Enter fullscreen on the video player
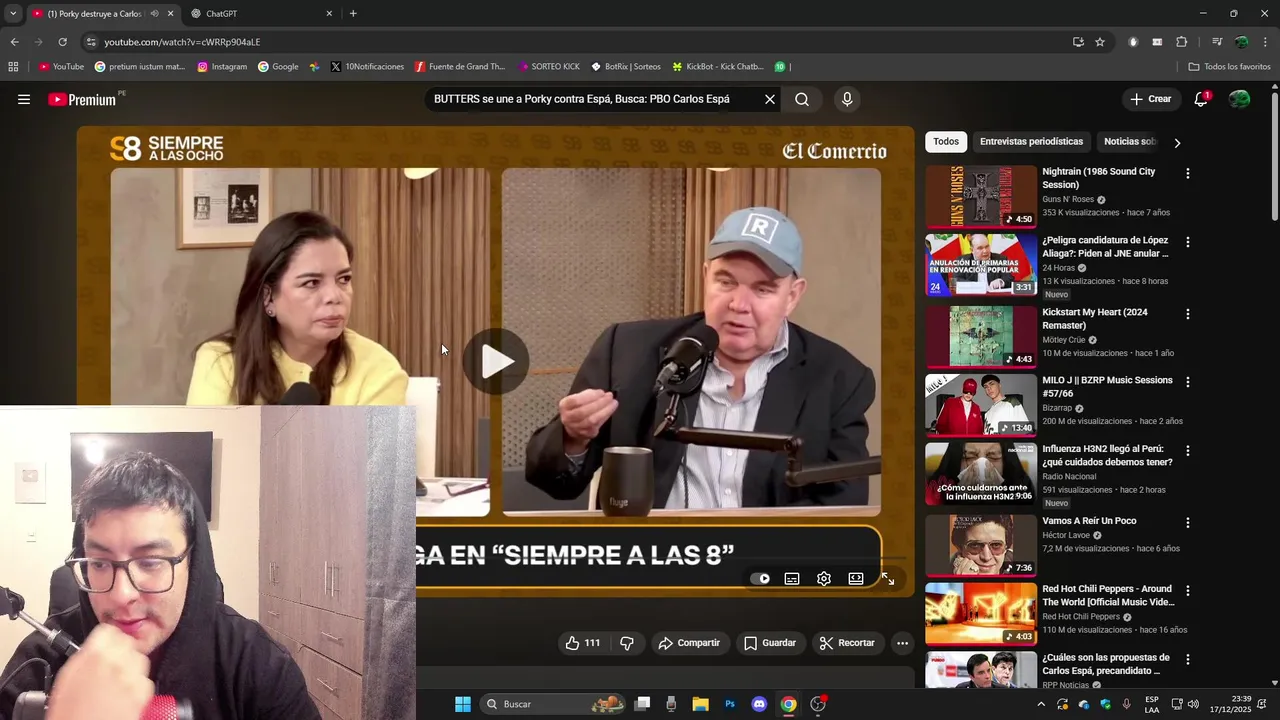1280x720 pixels. (x=888, y=579)
